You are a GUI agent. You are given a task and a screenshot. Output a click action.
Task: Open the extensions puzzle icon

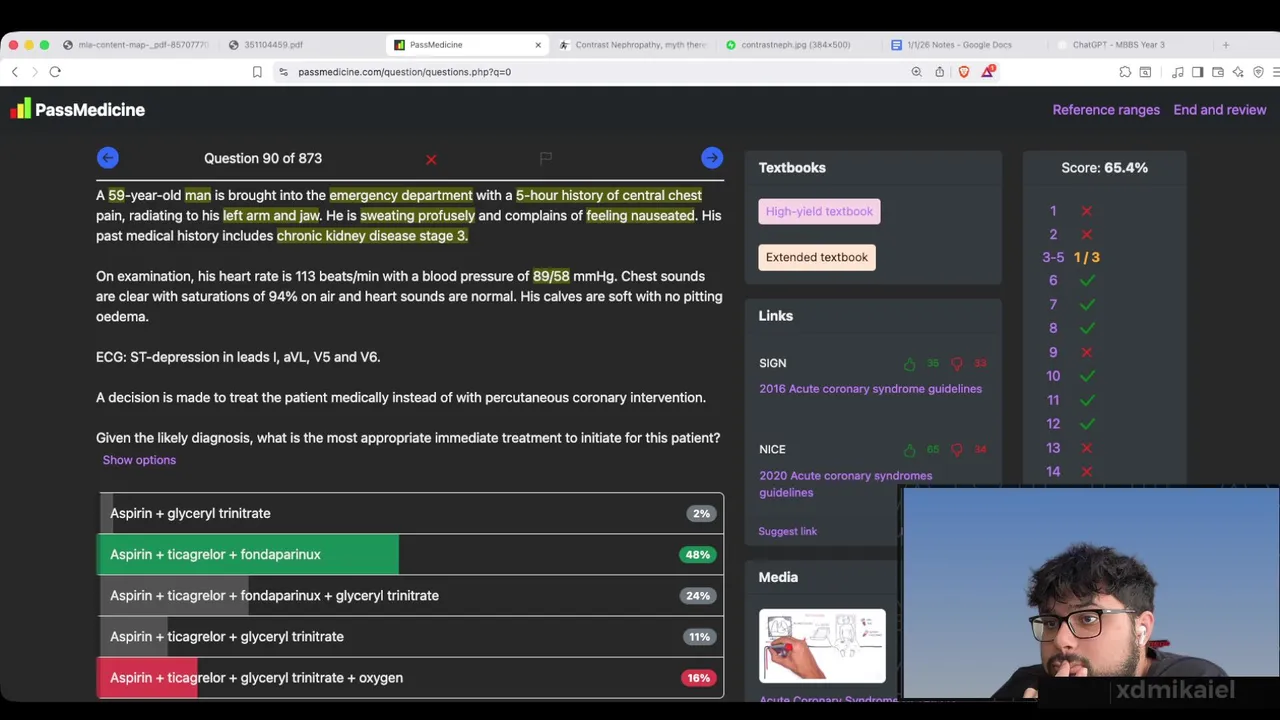click(x=1125, y=72)
